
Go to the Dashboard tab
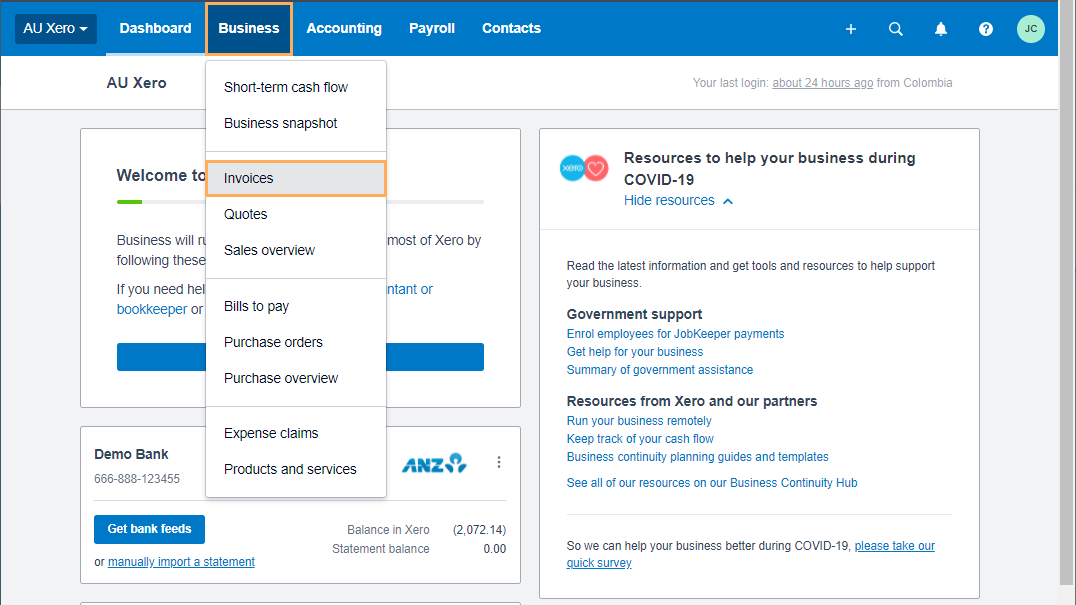click(155, 29)
